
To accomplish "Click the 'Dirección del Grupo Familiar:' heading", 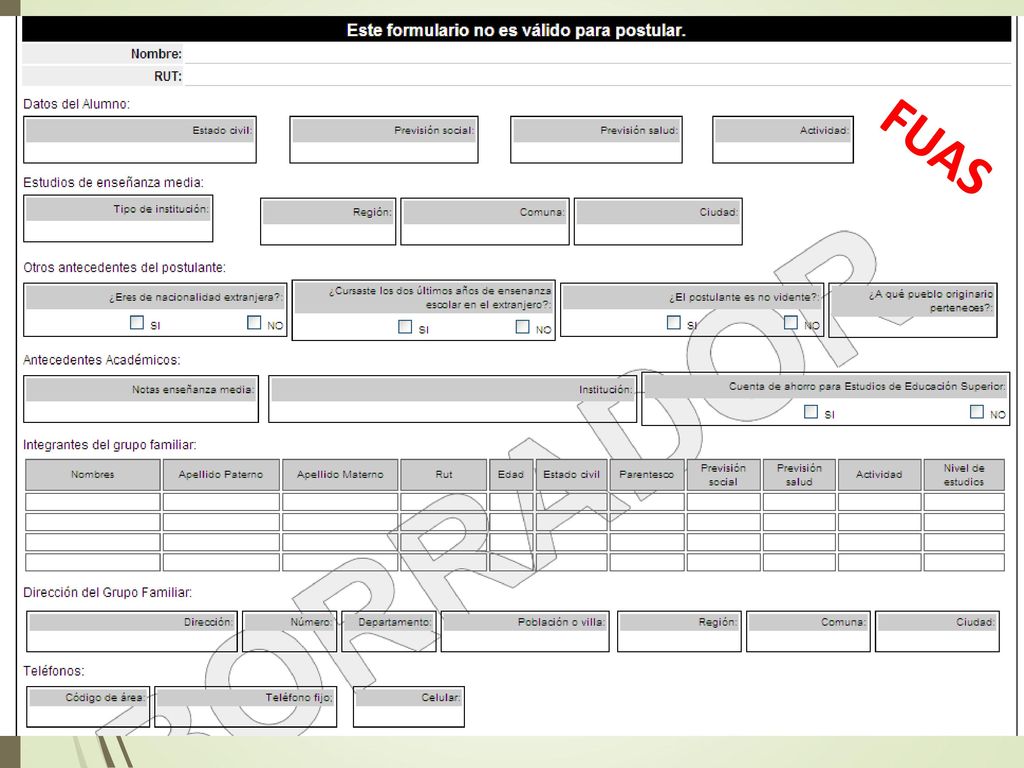I will coord(108,592).
